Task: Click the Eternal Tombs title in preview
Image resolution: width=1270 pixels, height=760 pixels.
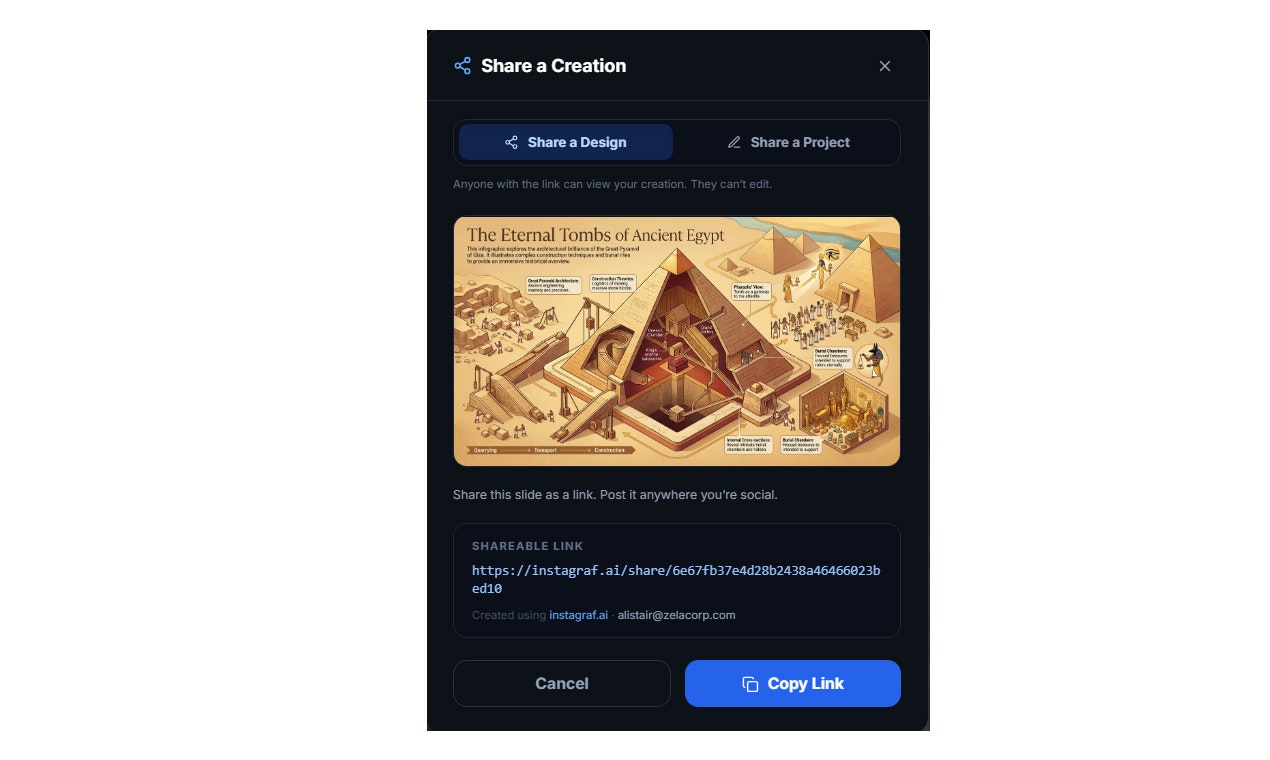Action: pyautogui.click(x=596, y=236)
